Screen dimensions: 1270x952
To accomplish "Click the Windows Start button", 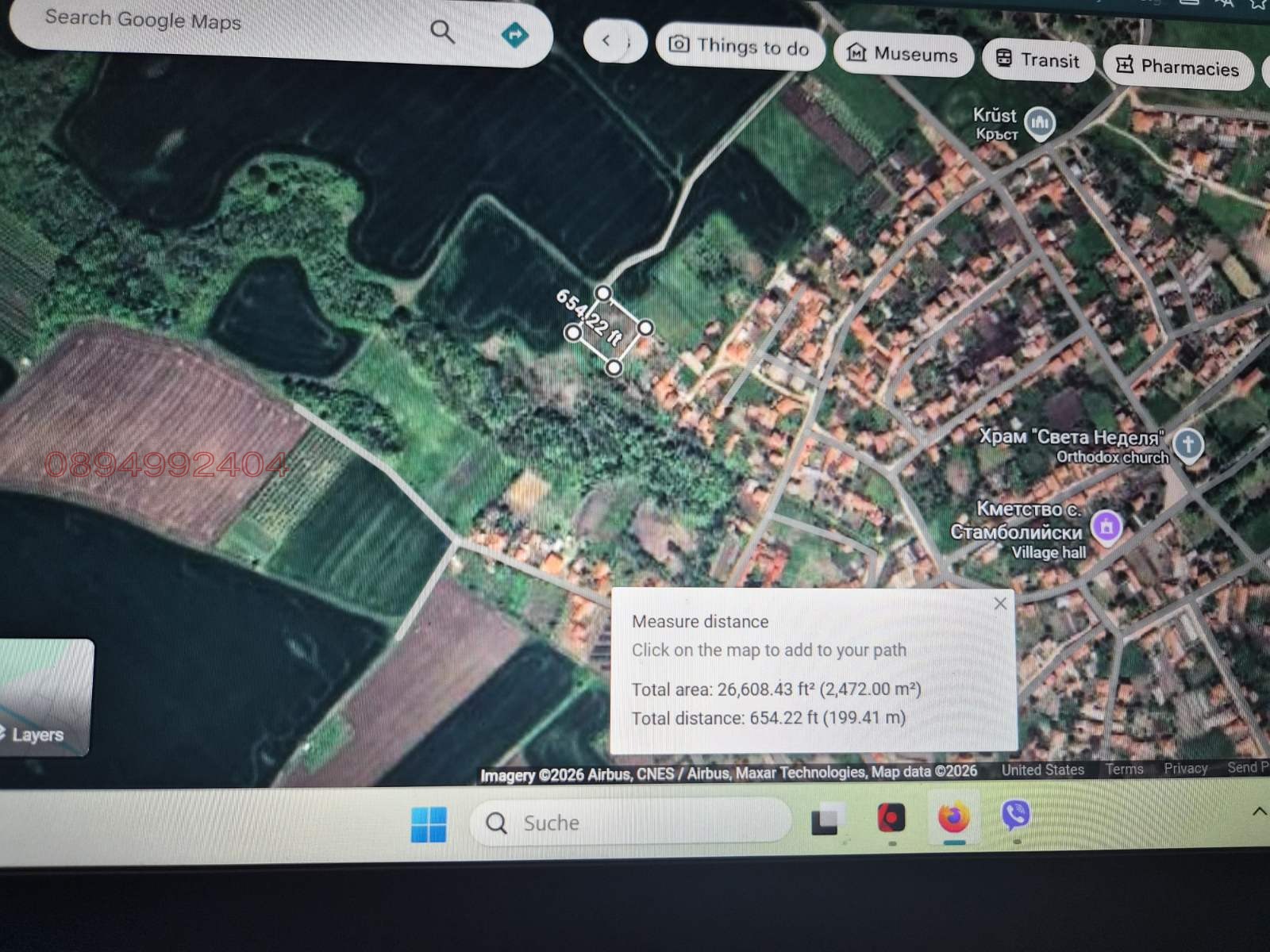I will pyautogui.click(x=429, y=824).
